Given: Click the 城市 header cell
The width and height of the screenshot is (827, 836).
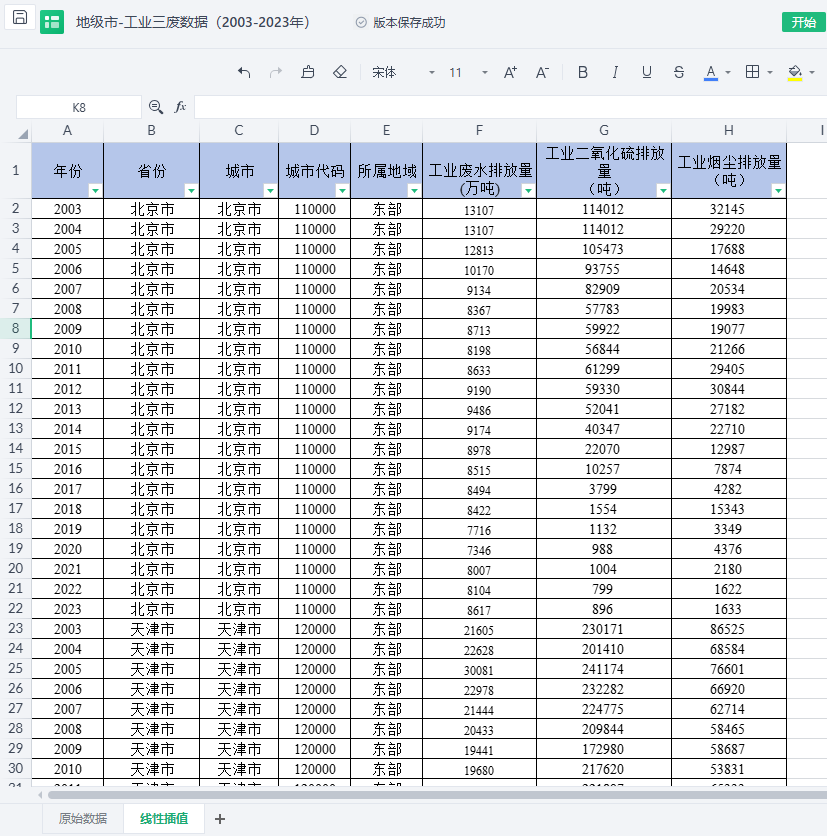Looking at the screenshot, I should coord(239,171).
